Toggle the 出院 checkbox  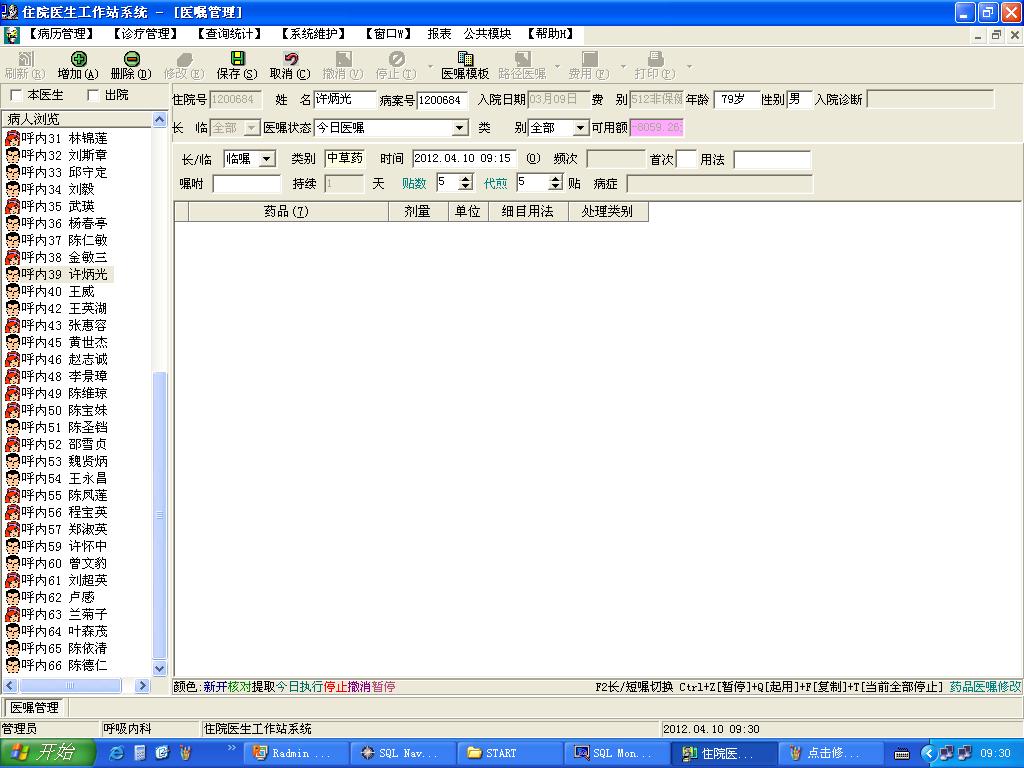94,95
